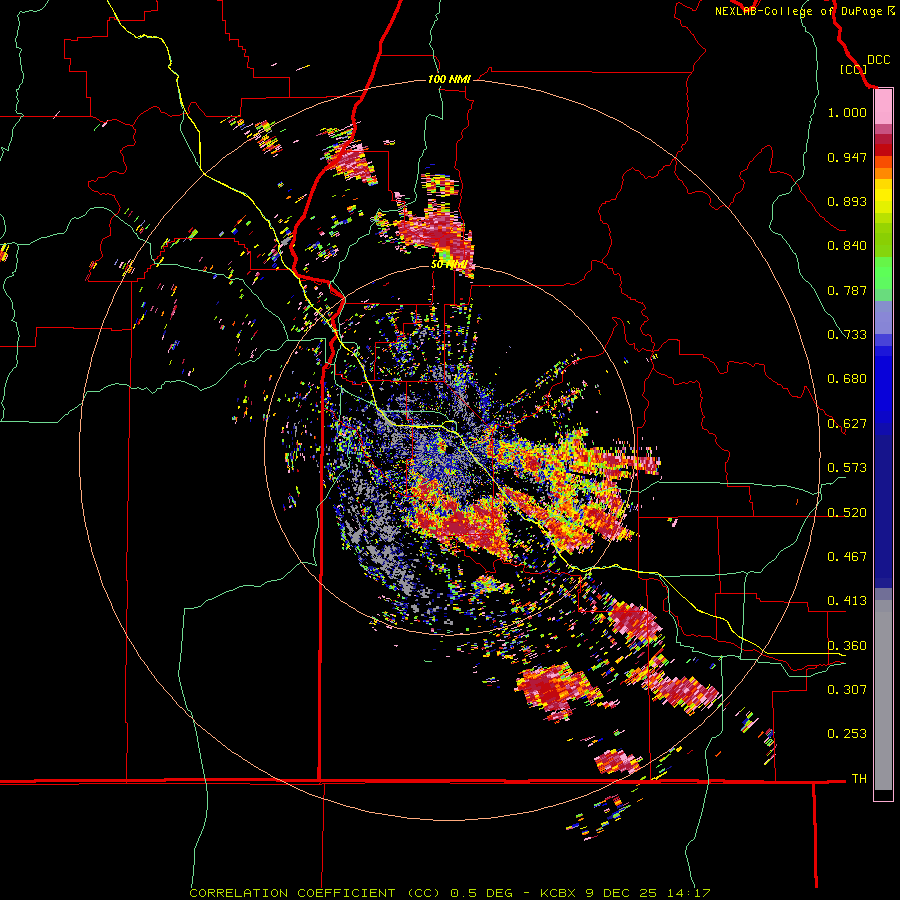Click the 0.893 legend value

pyautogui.click(x=847, y=201)
